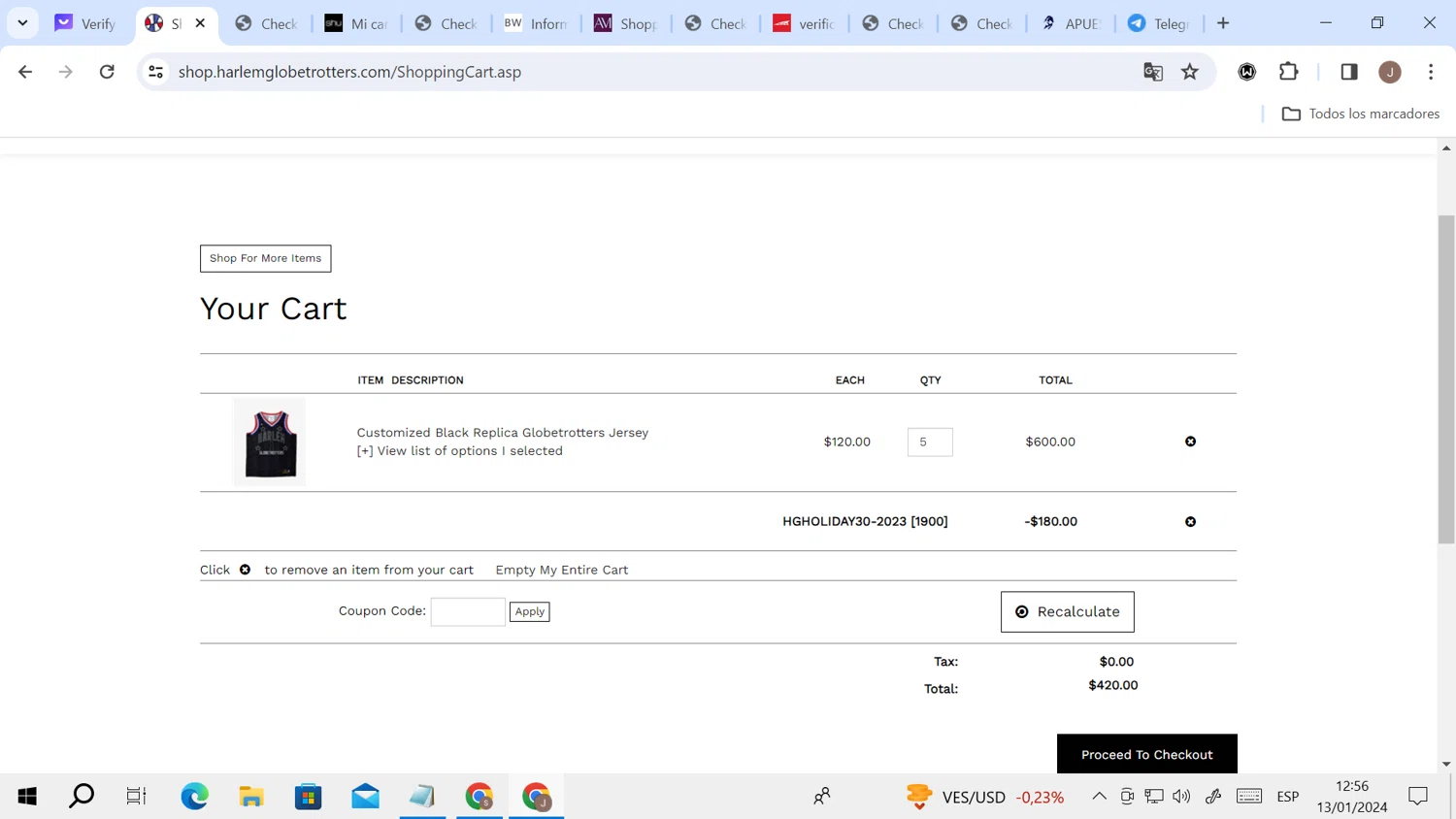1456x819 pixels.
Task: Switch to the Mi car tab
Action: click(x=356, y=23)
